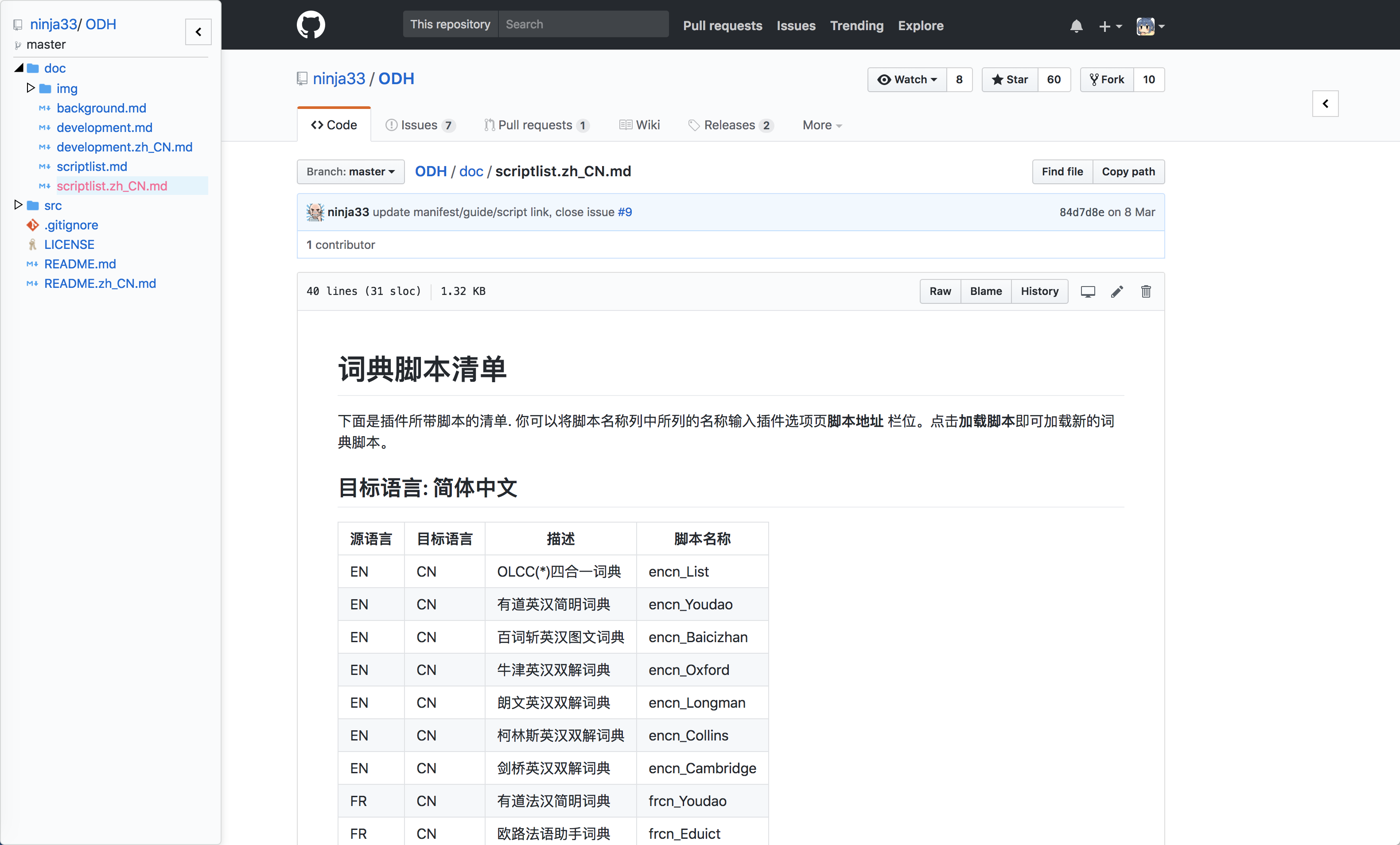Screen dimensions: 1400x845
Task: Switch to the Issues tab
Action: click(x=420, y=125)
